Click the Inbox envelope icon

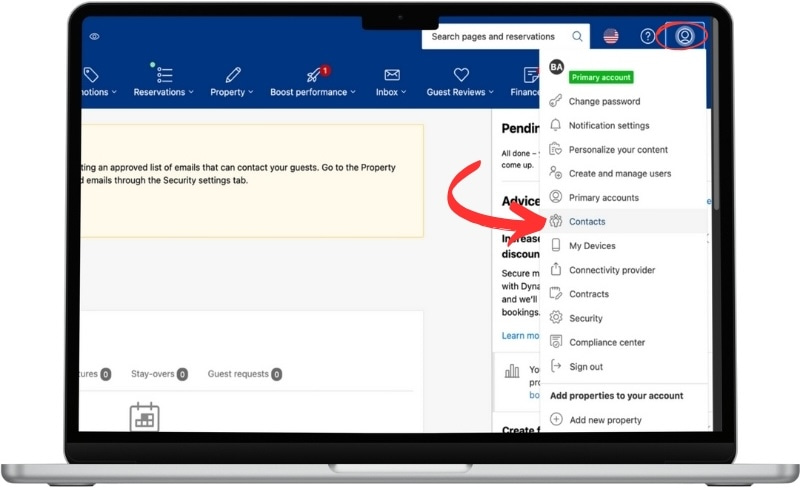click(392, 75)
